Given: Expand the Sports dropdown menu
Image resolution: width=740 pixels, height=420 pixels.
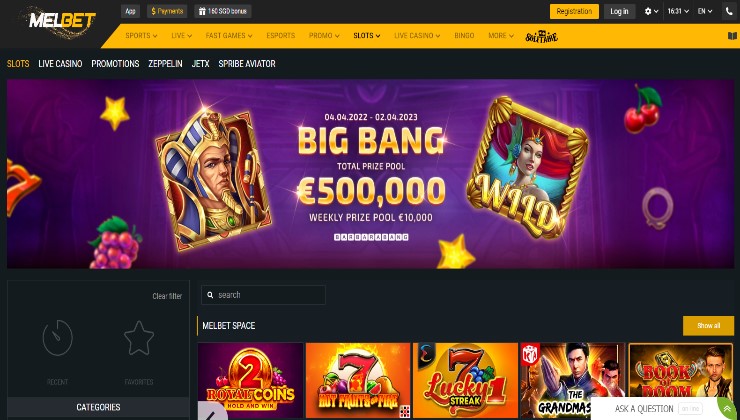Looking at the screenshot, I should pos(141,36).
